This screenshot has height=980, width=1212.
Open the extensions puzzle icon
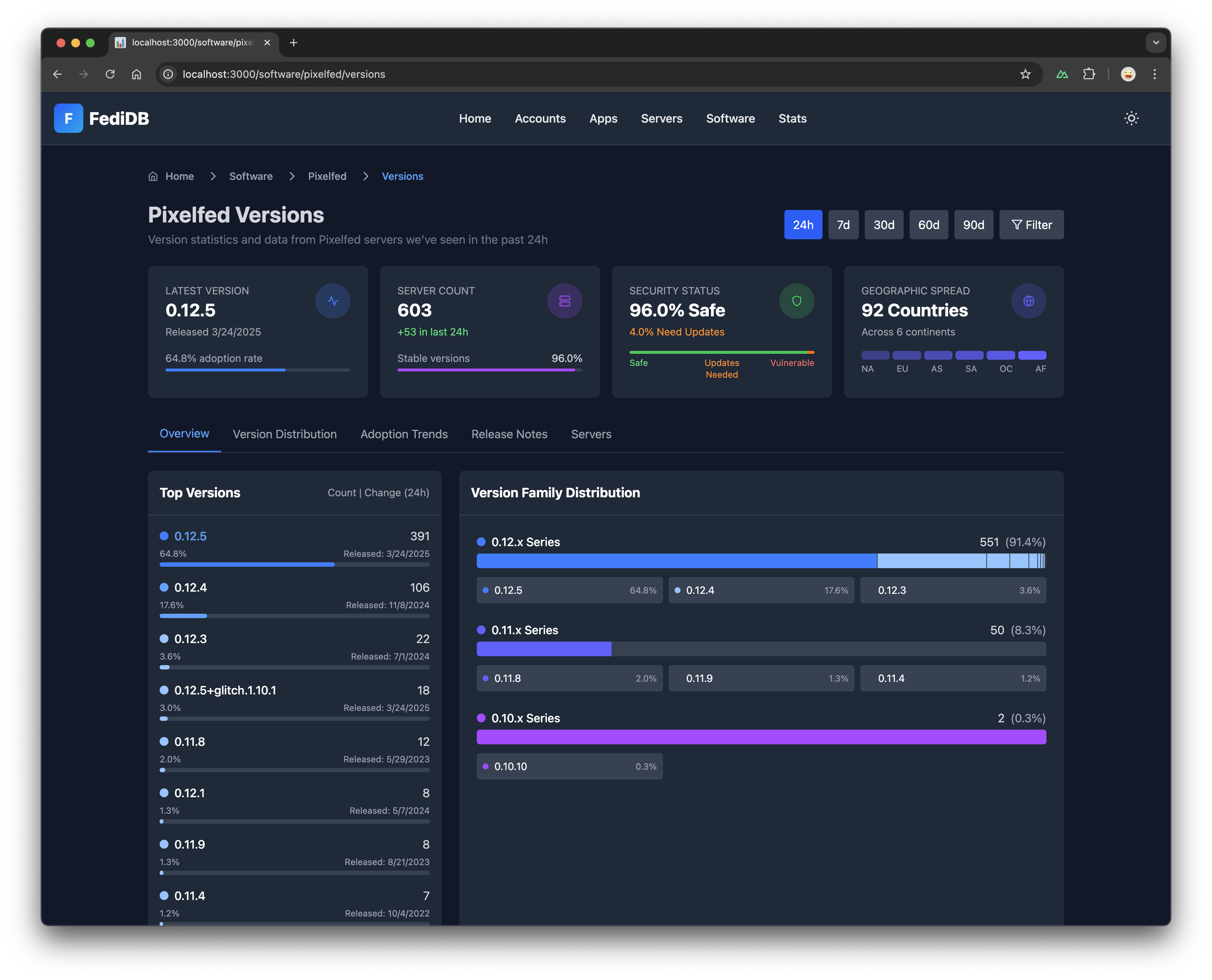pos(1088,74)
